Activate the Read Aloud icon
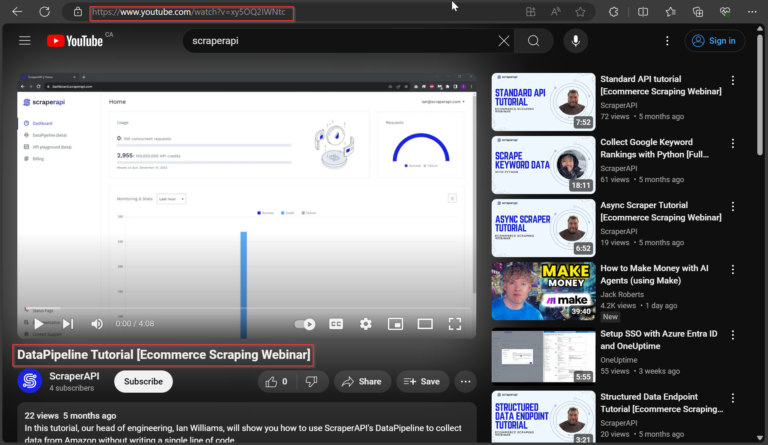768x445 pixels. (x=555, y=12)
